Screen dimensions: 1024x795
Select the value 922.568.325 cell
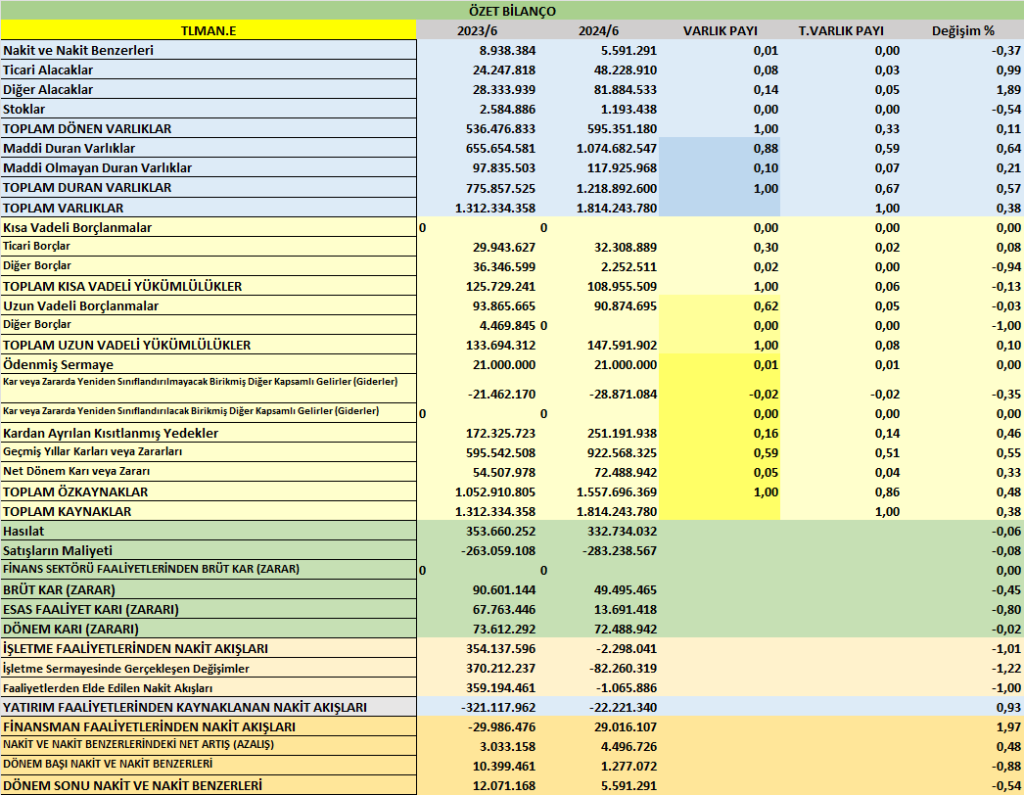pos(622,453)
